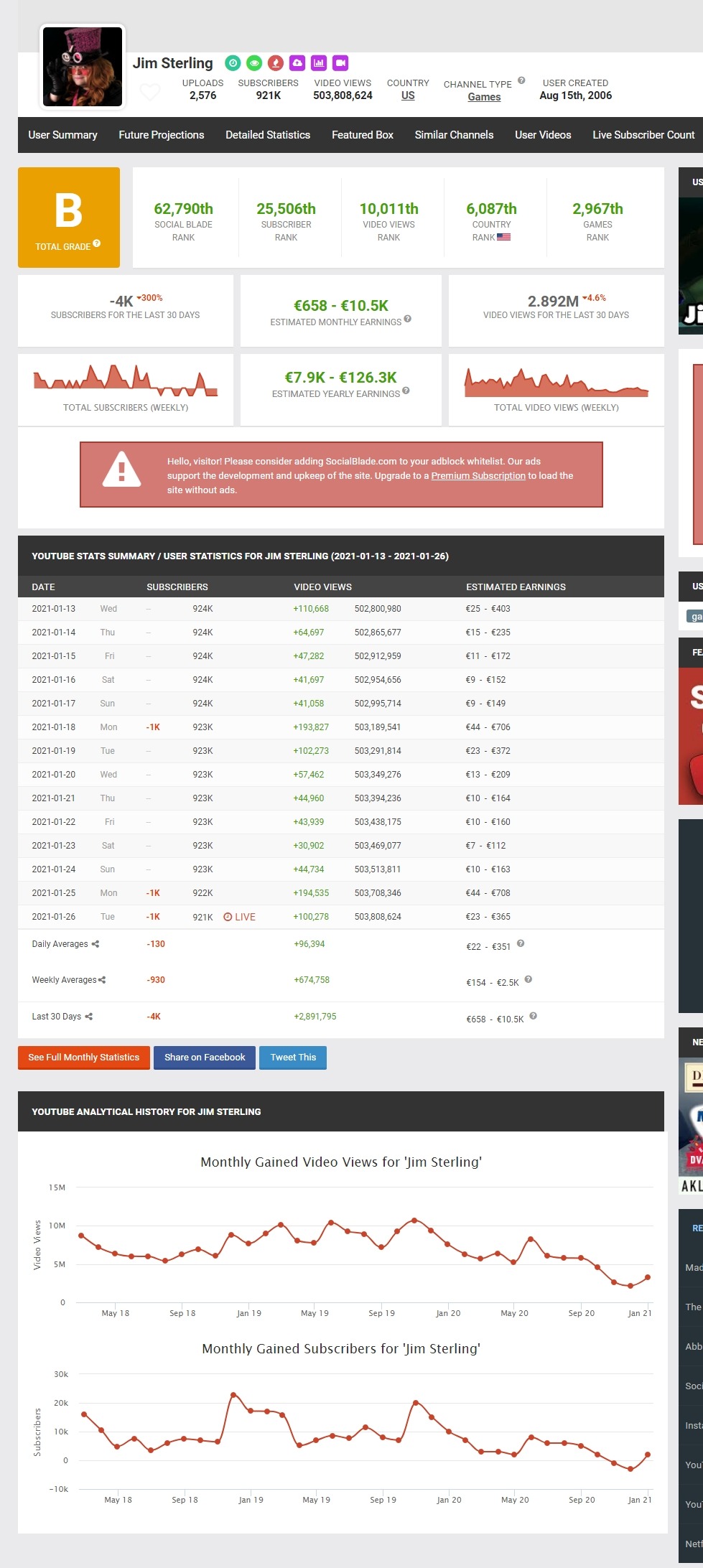This screenshot has height=1568, width=703.
Task: Click the teal clock badge icon
Action: (x=233, y=63)
